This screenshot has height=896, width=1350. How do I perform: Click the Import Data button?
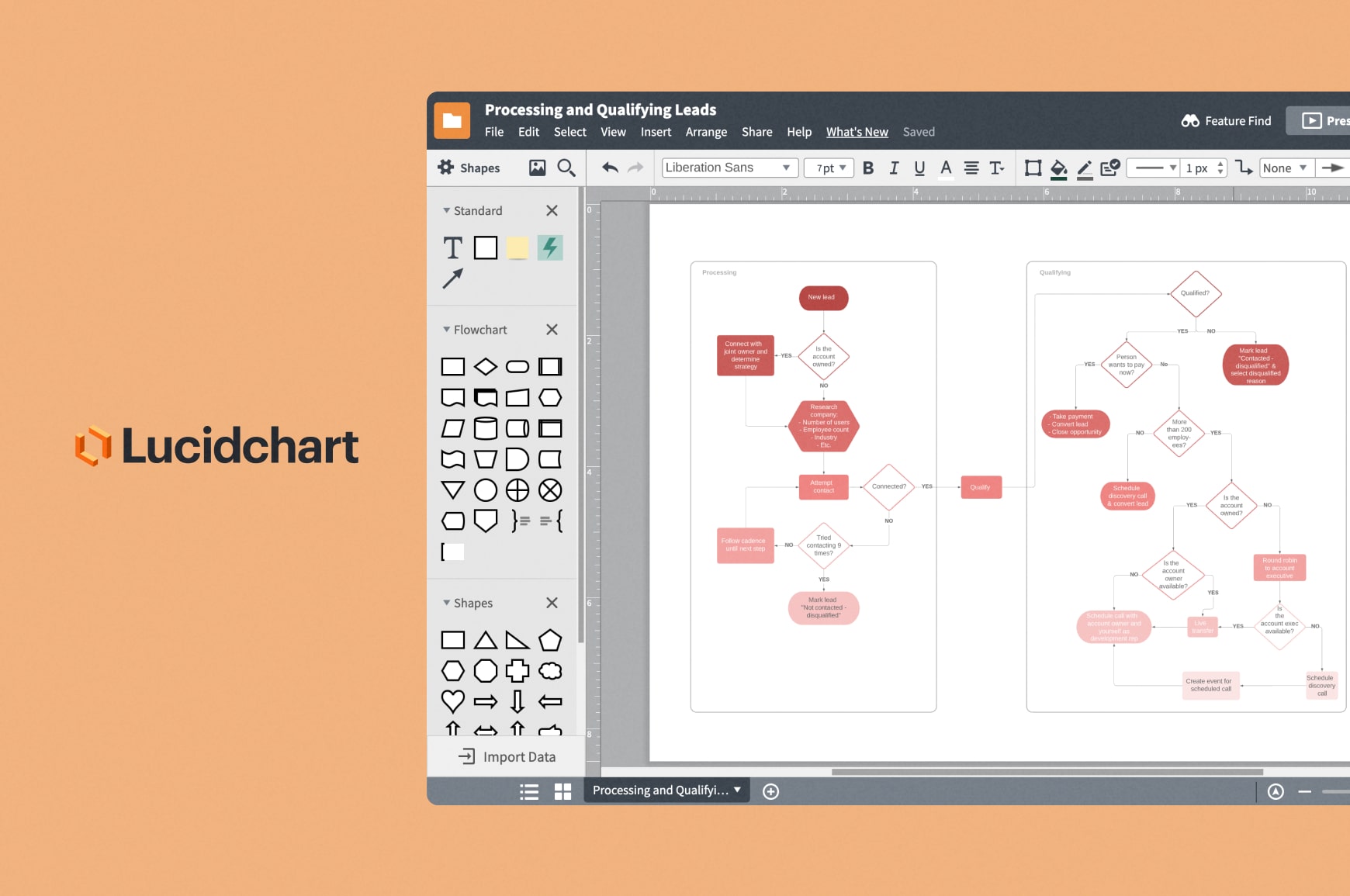pyautogui.click(x=507, y=756)
